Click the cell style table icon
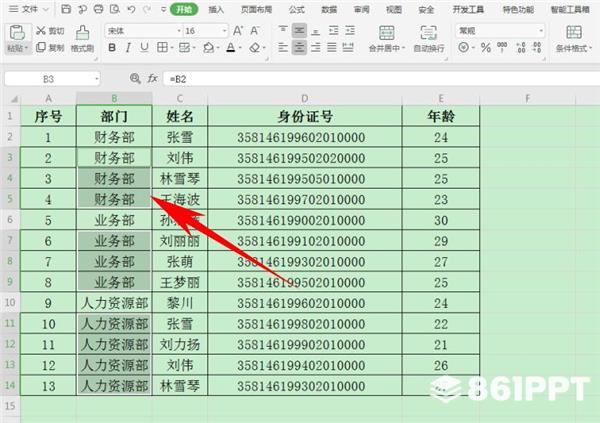The image size is (600, 423). pos(184,47)
